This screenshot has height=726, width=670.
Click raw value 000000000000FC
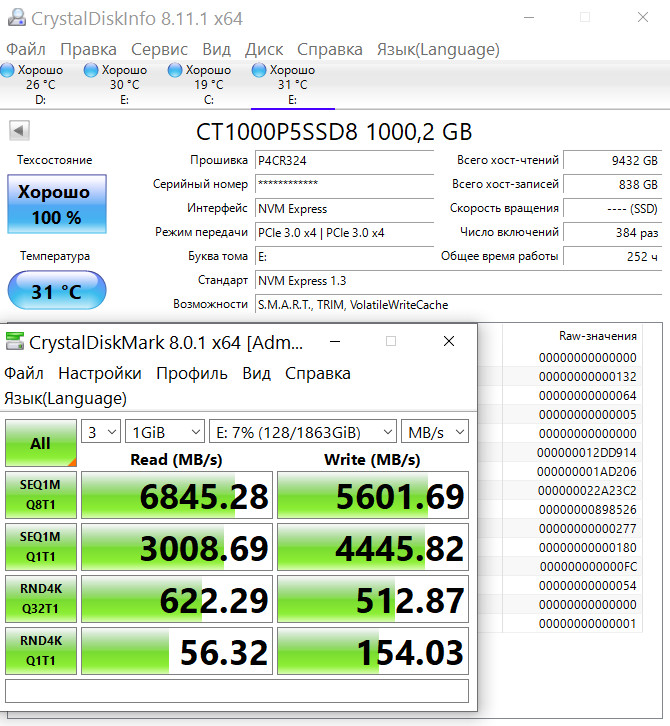point(589,566)
